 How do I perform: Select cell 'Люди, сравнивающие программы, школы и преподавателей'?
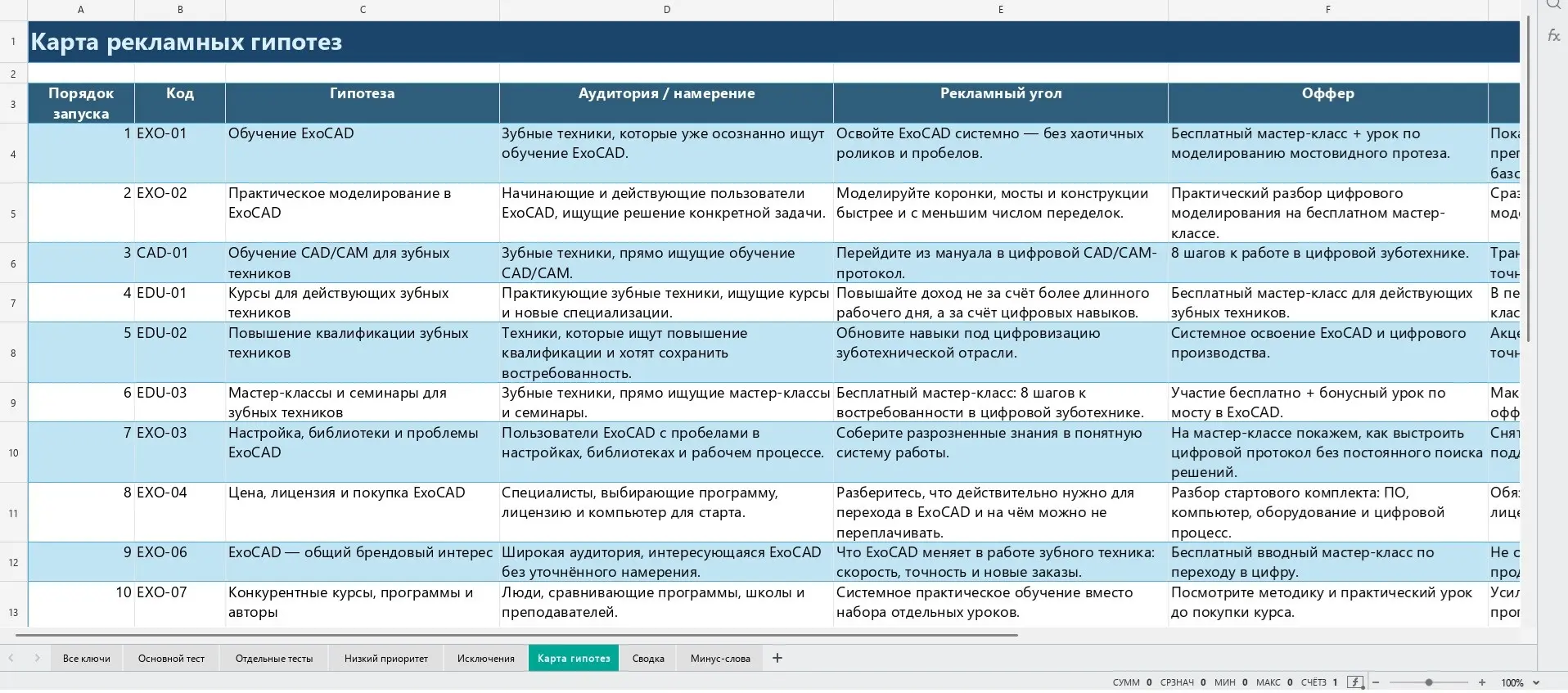667,605
